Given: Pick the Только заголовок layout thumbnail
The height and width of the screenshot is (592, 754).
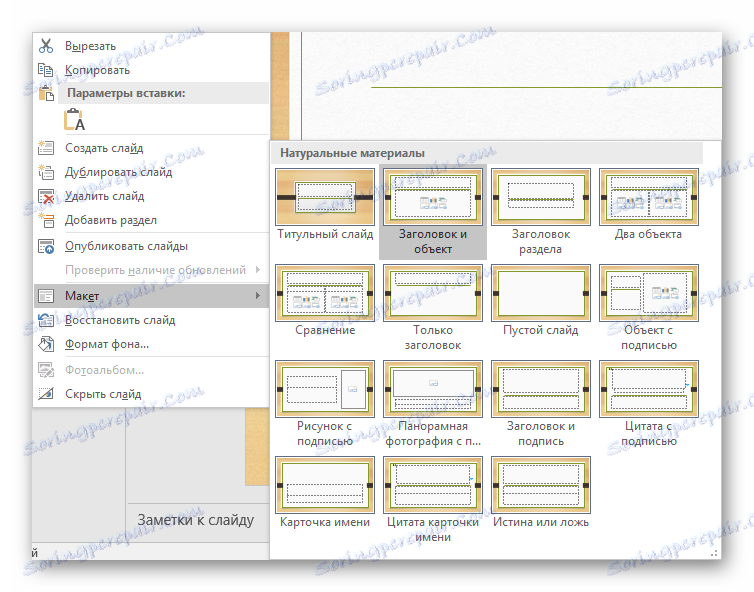Looking at the screenshot, I should (x=433, y=293).
